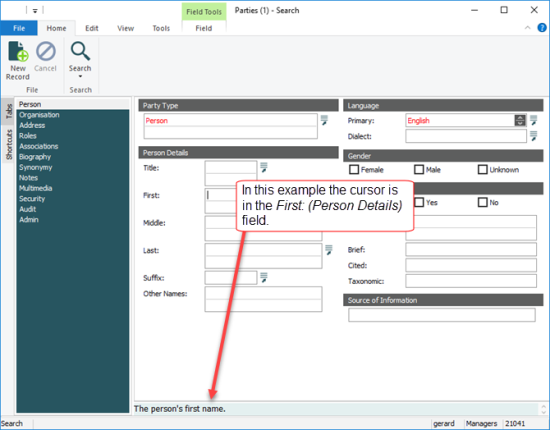Click the Search magnifier icon

(x=80, y=51)
